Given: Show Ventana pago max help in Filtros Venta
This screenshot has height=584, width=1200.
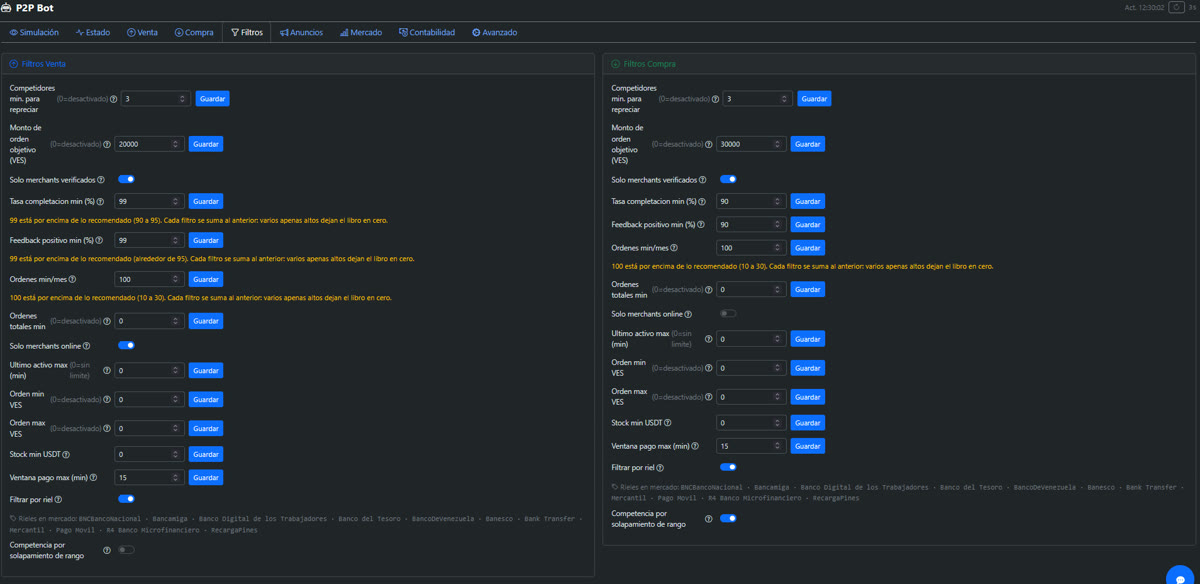Looking at the screenshot, I should pyautogui.click(x=92, y=478).
